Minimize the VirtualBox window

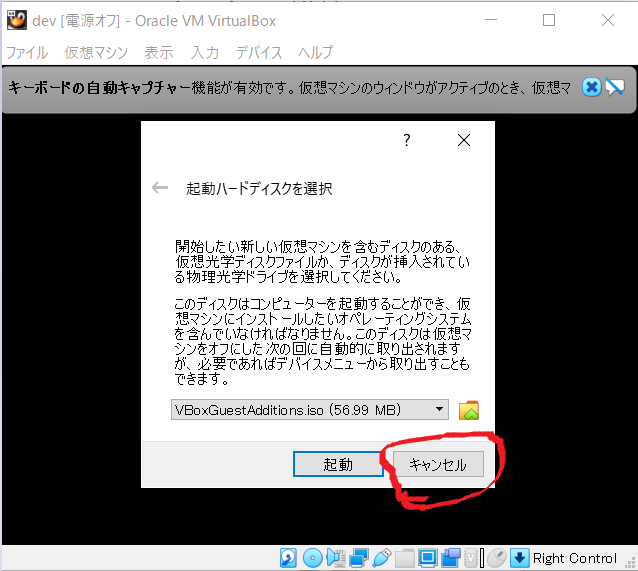click(491, 20)
